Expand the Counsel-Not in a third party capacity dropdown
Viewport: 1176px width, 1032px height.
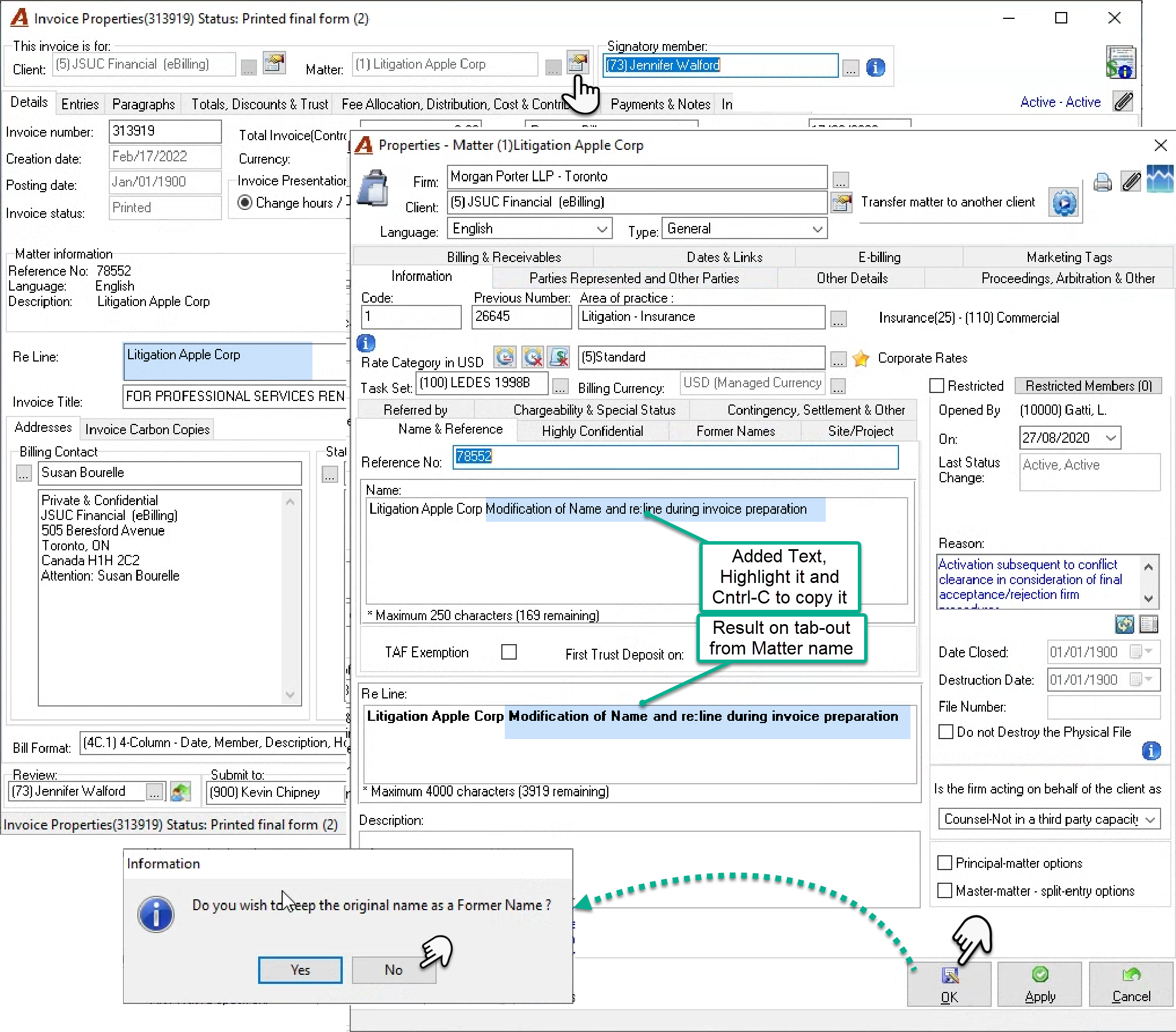1150,819
